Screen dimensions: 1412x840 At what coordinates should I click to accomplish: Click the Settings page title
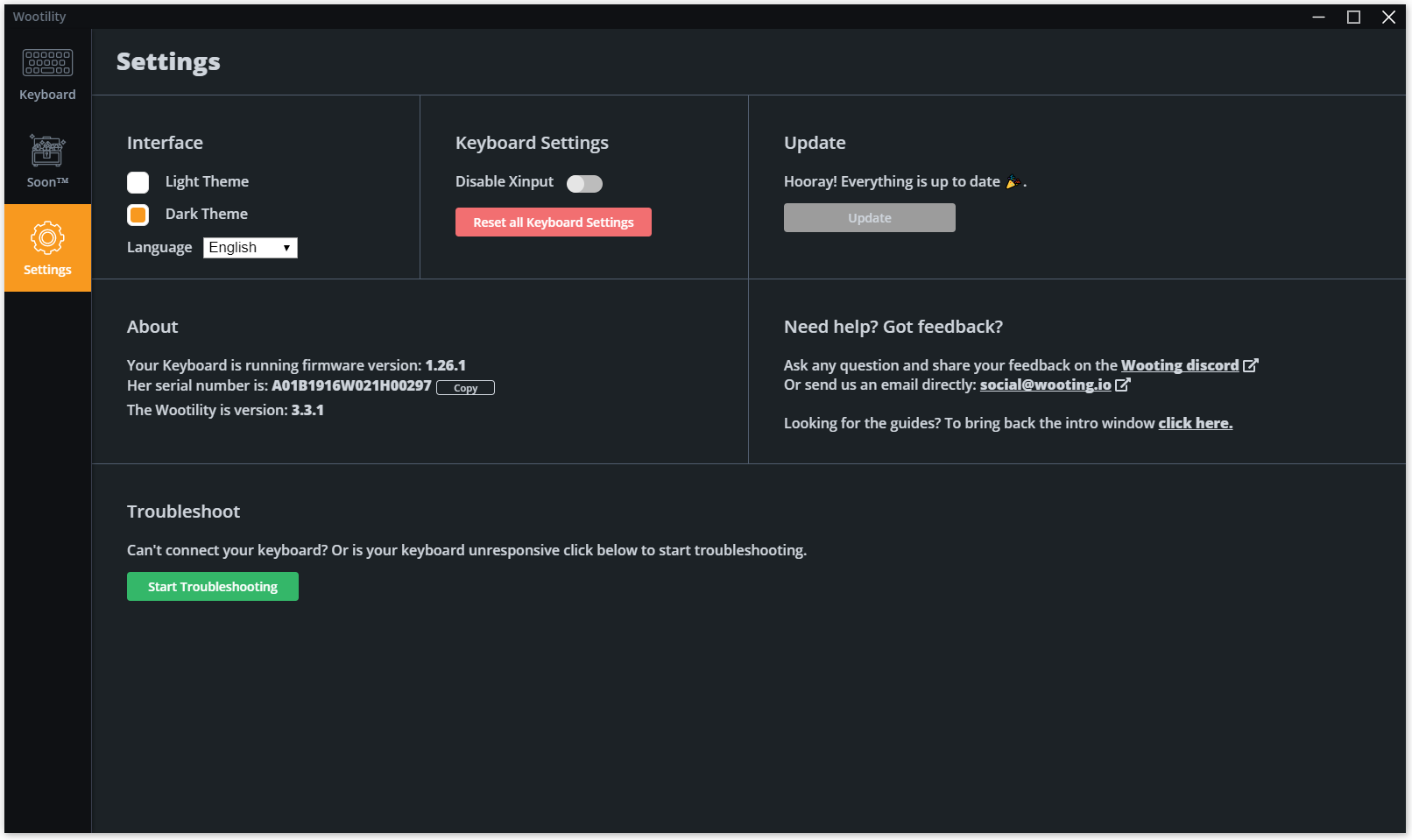pos(168,61)
